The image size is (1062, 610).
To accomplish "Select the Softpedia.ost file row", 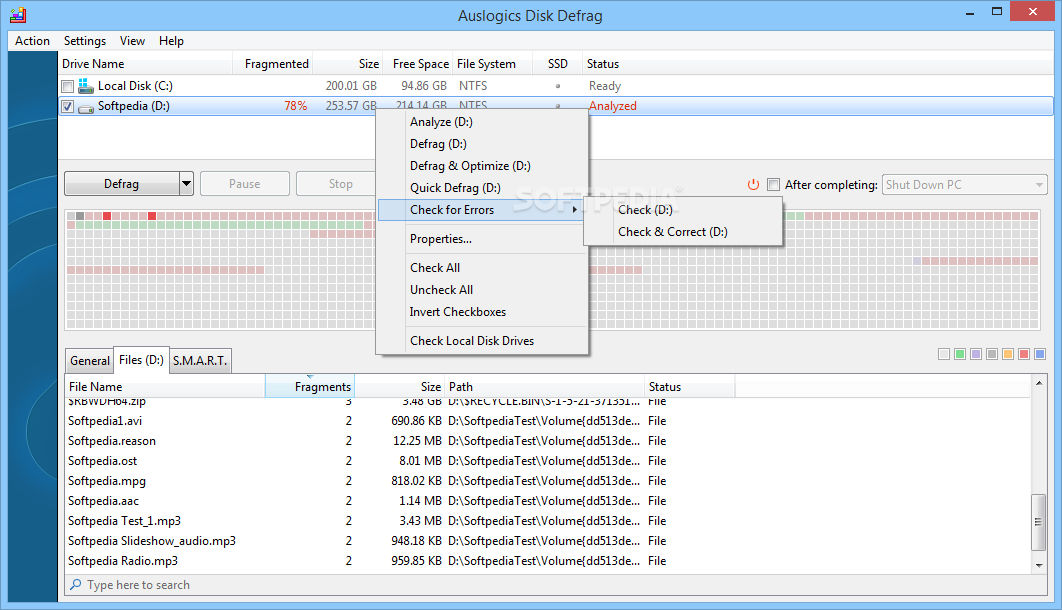I will (x=547, y=460).
